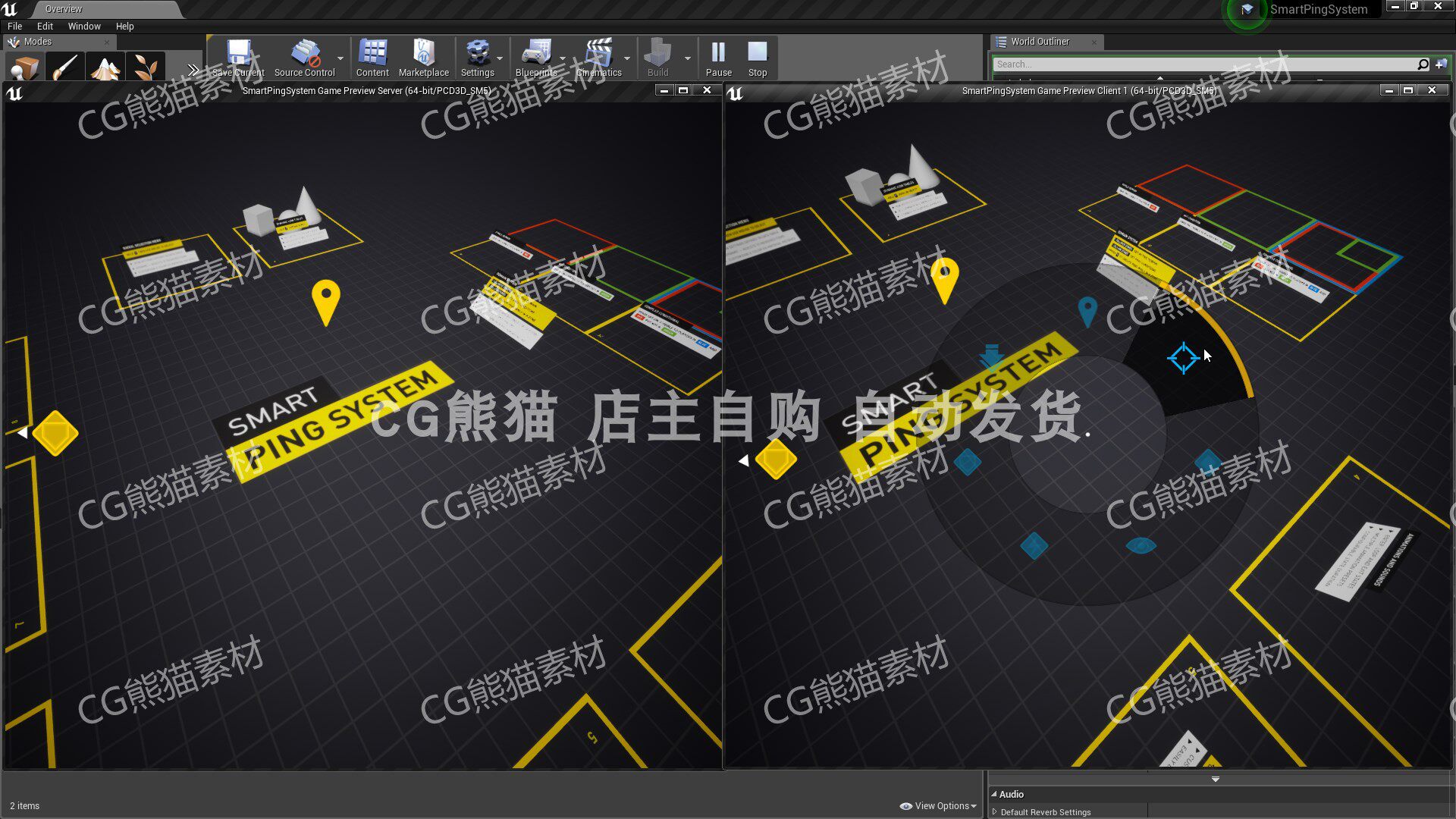1456x819 pixels.
Task: Select the crosshair option in the radial ping menu
Action: [1183, 358]
